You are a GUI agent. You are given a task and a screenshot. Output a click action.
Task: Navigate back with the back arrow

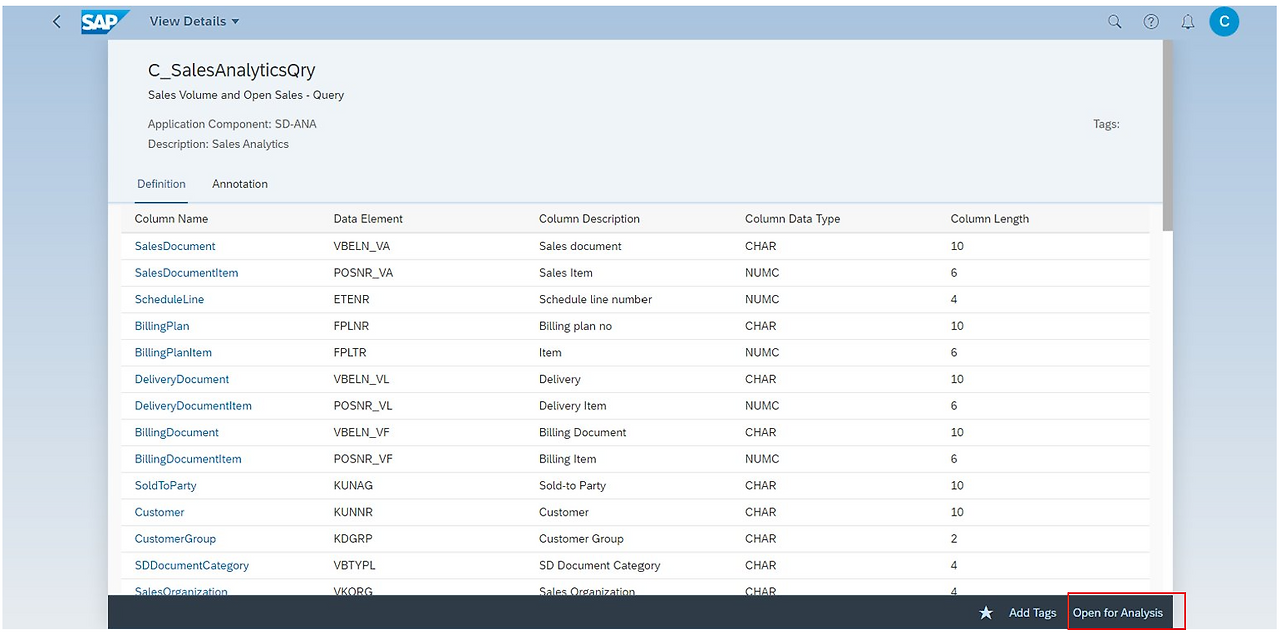coord(56,21)
